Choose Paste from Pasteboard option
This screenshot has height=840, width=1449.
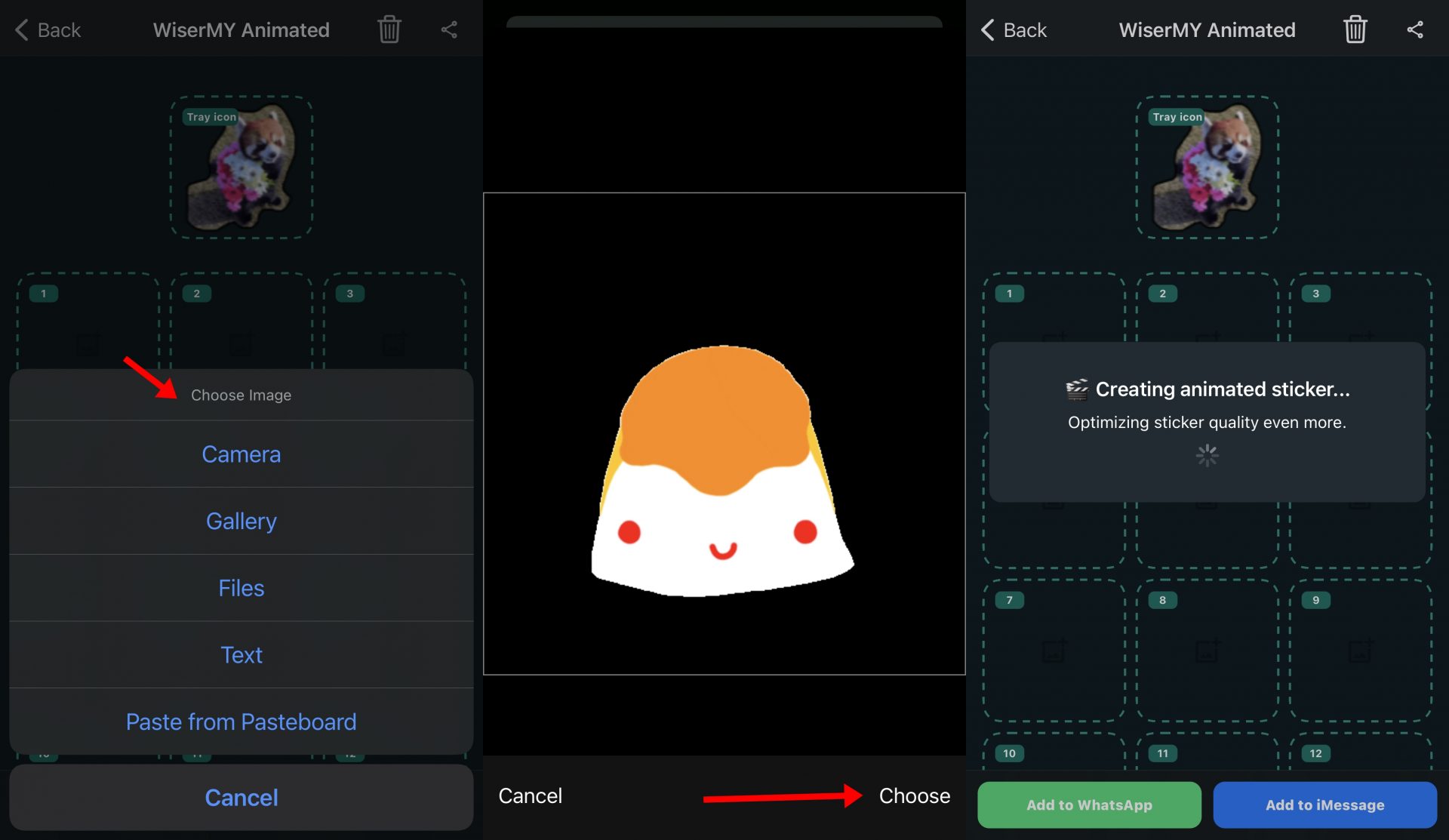point(241,722)
